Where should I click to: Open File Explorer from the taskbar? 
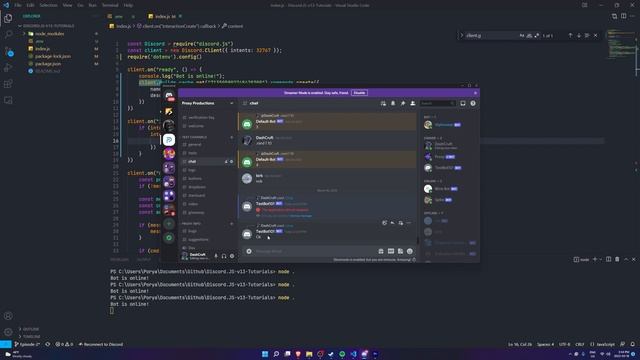coord(309,354)
